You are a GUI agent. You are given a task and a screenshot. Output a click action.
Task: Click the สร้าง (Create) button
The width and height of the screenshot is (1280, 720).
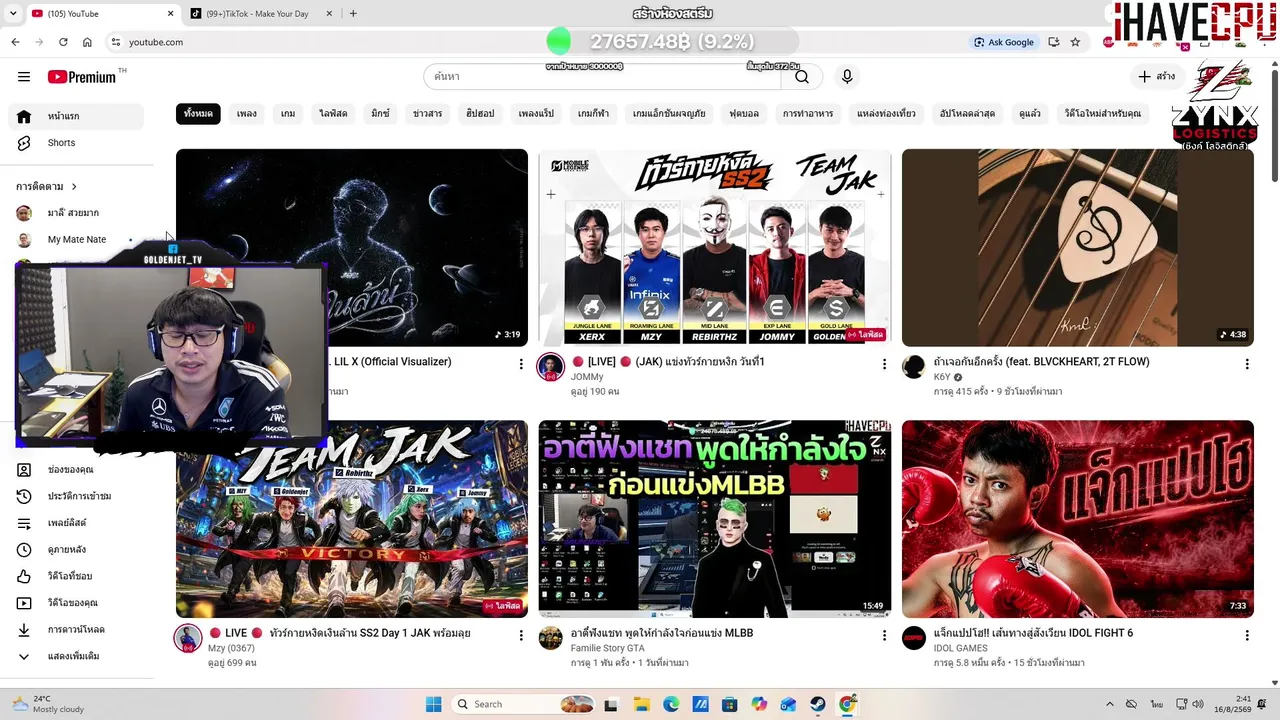pyautogui.click(x=1157, y=77)
